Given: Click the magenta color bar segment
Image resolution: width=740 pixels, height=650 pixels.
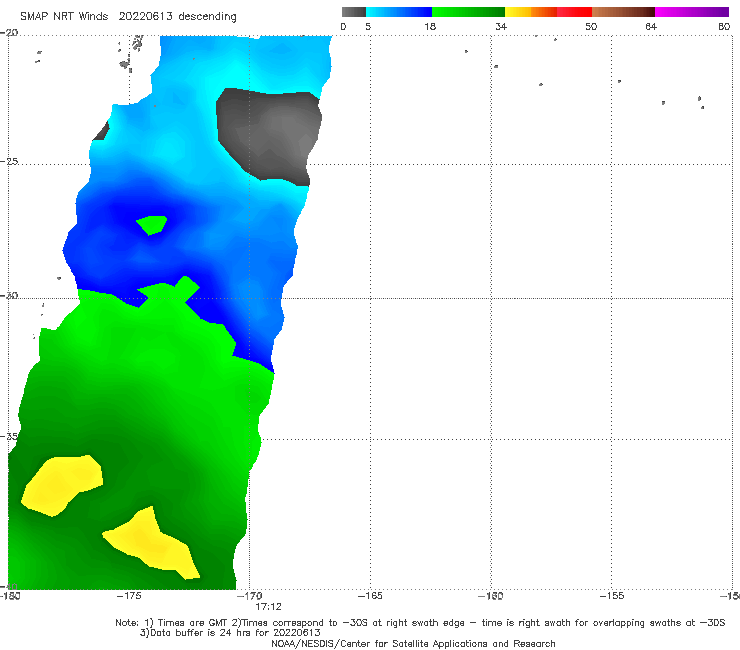Looking at the screenshot, I should (692, 12).
